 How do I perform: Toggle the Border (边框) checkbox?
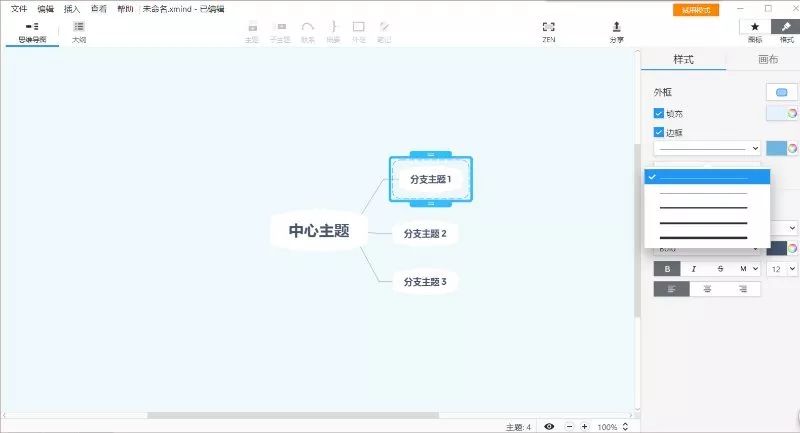[x=658, y=132]
